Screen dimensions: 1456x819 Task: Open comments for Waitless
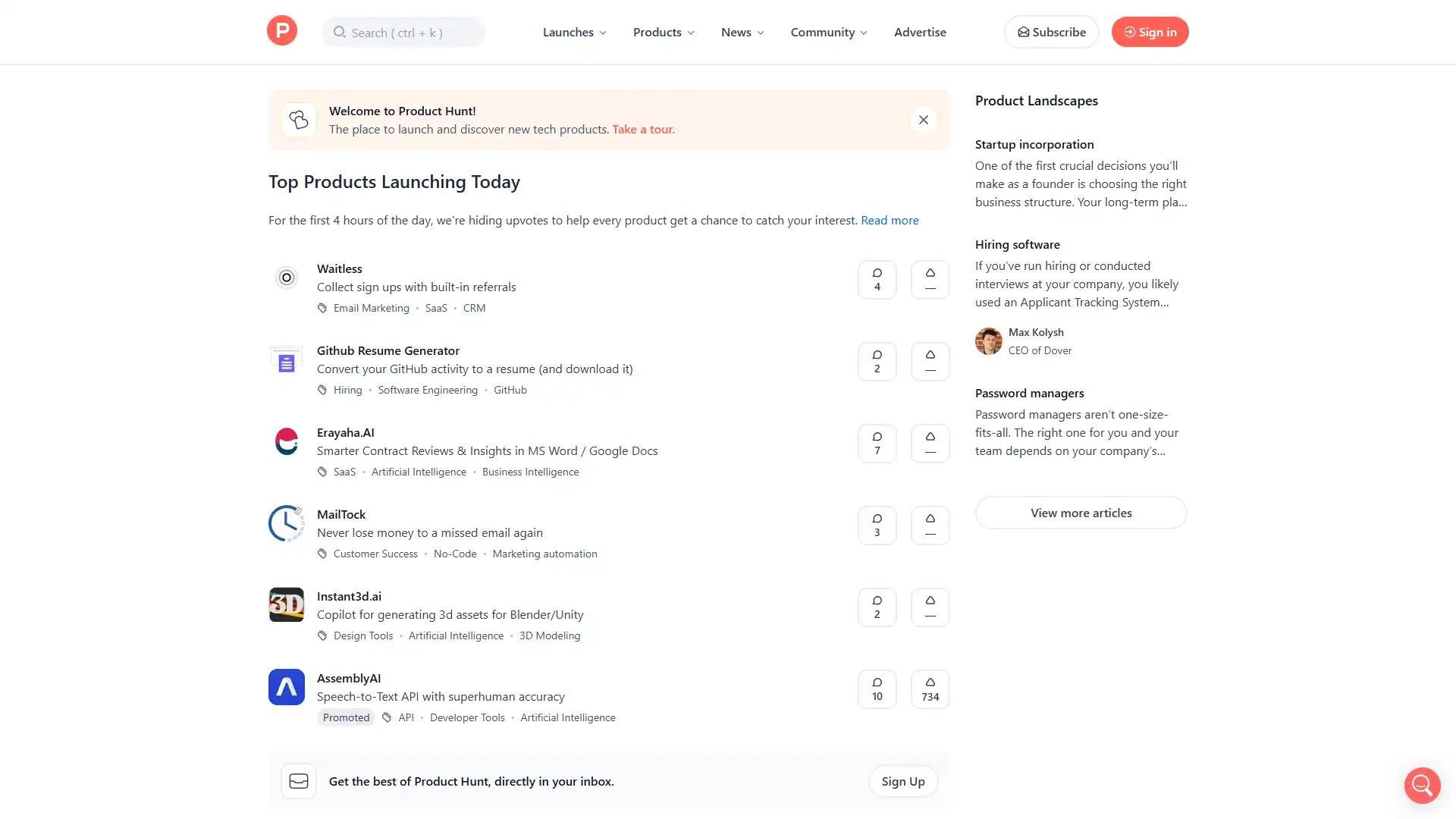[877, 280]
